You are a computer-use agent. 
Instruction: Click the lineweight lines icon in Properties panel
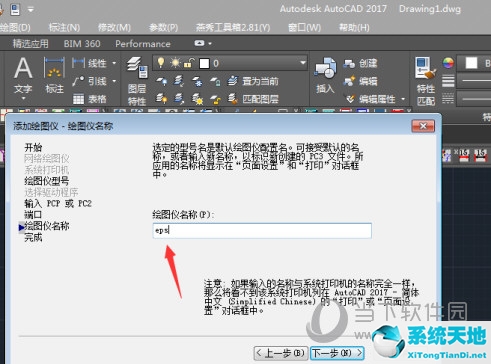coord(448,81)
